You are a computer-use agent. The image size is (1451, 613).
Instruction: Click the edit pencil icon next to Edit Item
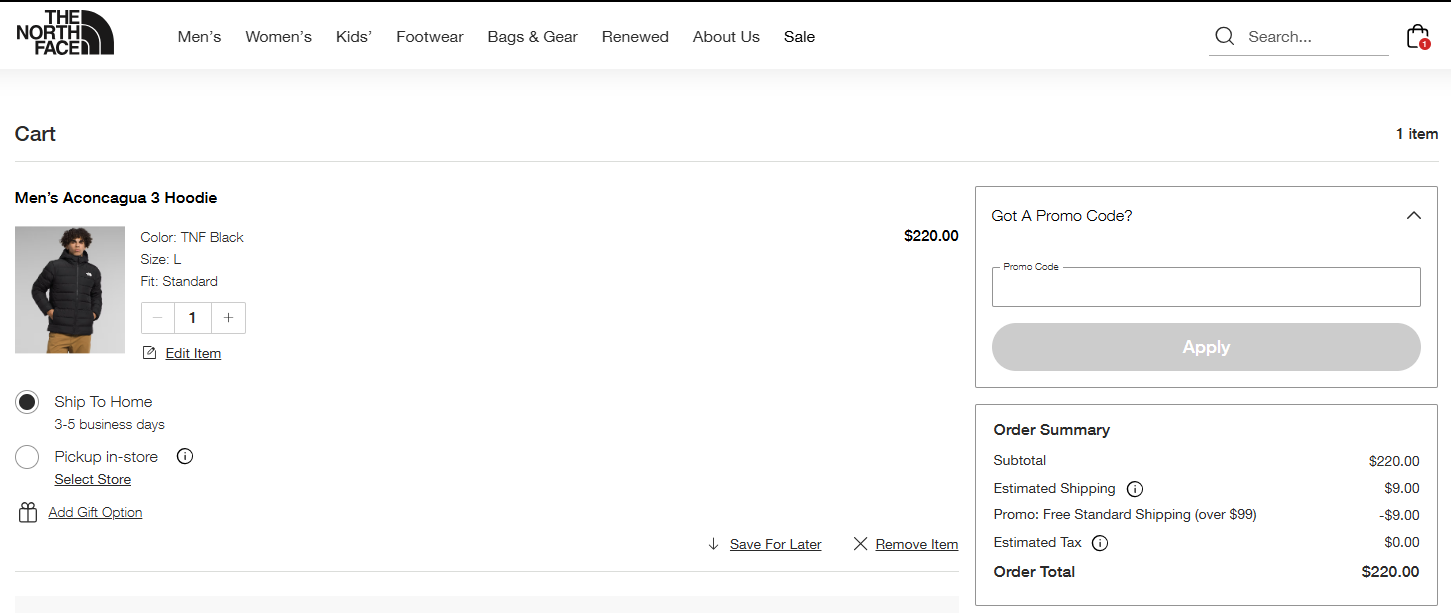(x=149, y=352)
